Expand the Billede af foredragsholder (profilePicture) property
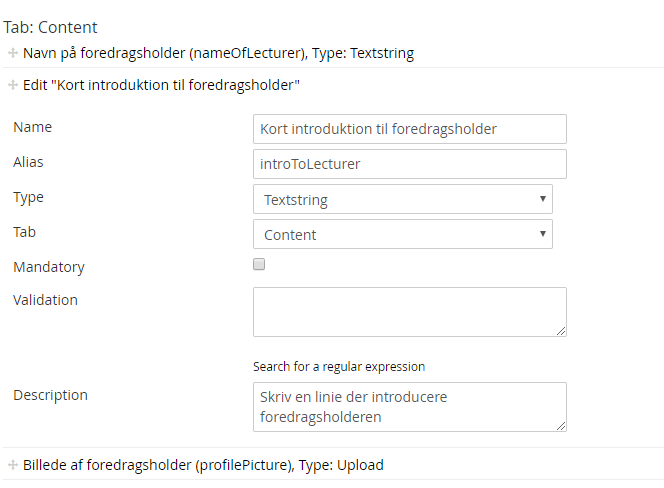The height and width of the screenshot is (488, 664). point(203,465)
